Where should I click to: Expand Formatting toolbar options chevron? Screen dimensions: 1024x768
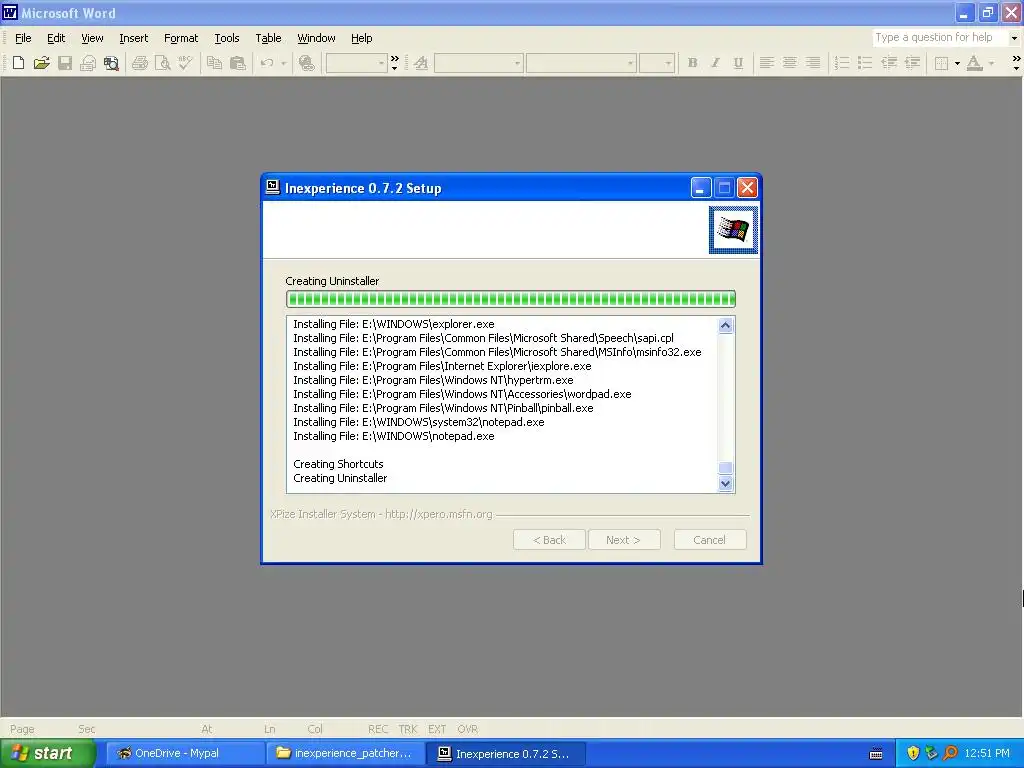(x=1016, y=63)
